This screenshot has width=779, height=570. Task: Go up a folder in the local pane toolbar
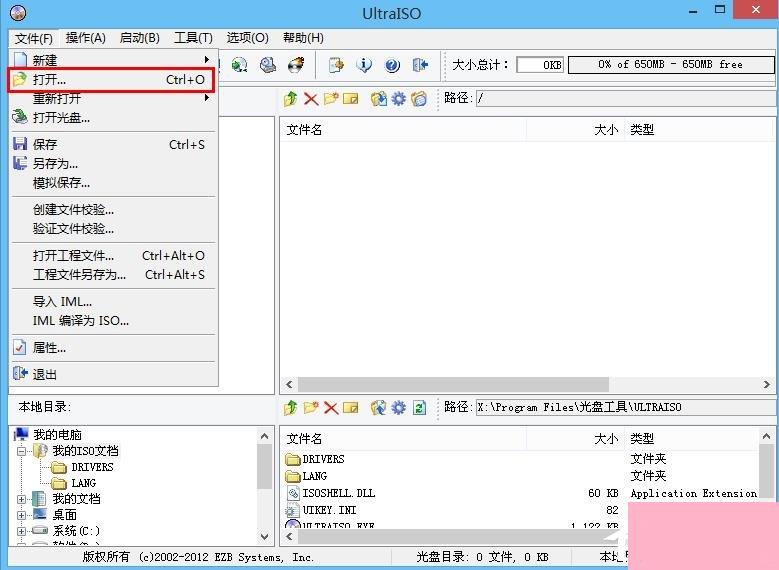click(291, 407)
